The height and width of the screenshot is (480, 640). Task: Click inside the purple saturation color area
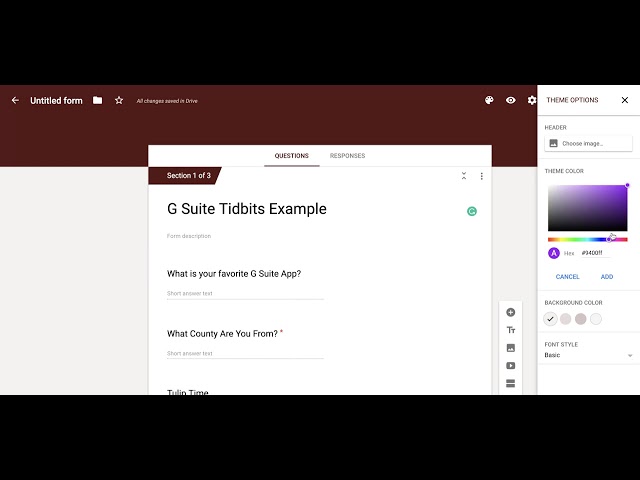pyautogui.click(x=587, y=208)
